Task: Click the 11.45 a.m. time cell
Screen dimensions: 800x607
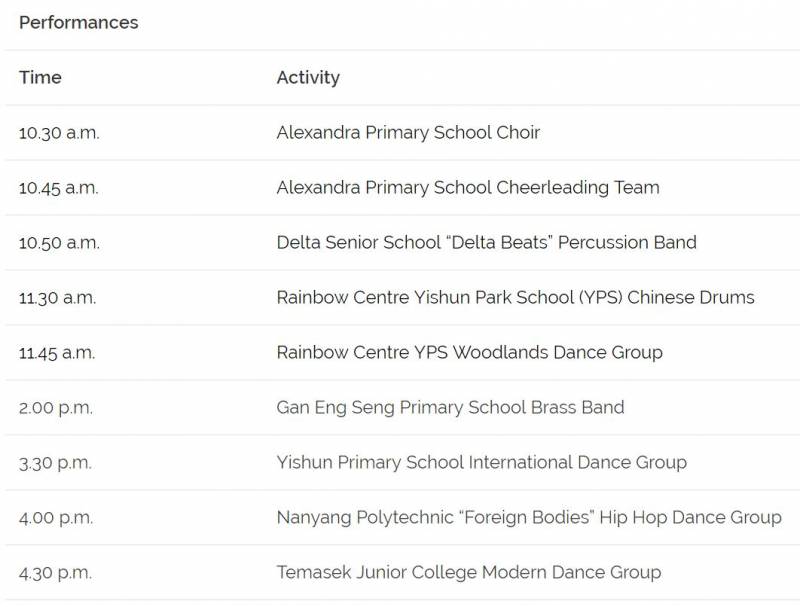Action: coord(59,352)
